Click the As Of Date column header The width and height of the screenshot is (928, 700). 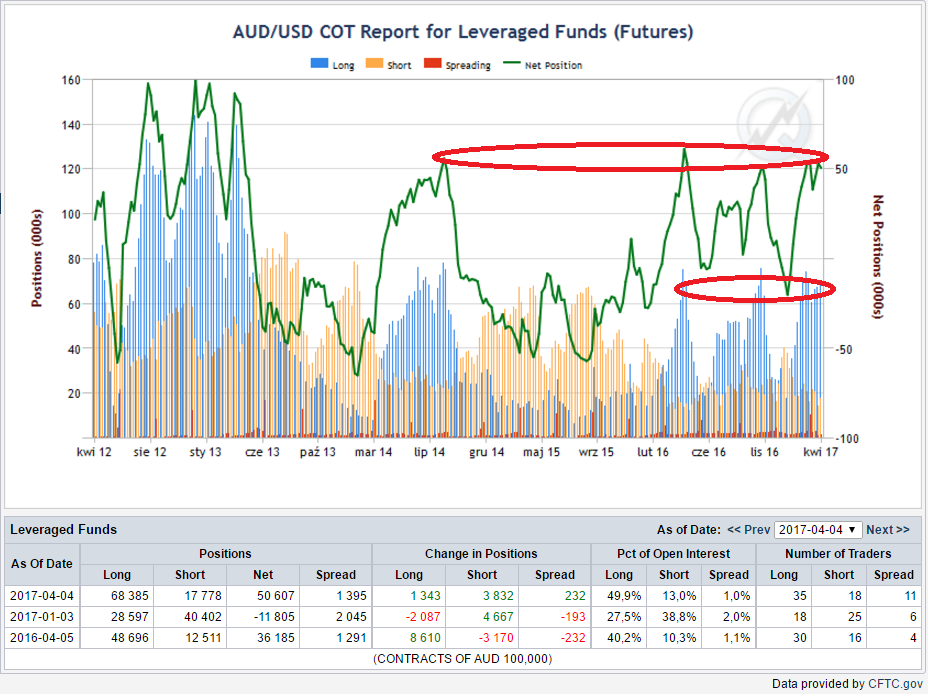tap(41, 564)
